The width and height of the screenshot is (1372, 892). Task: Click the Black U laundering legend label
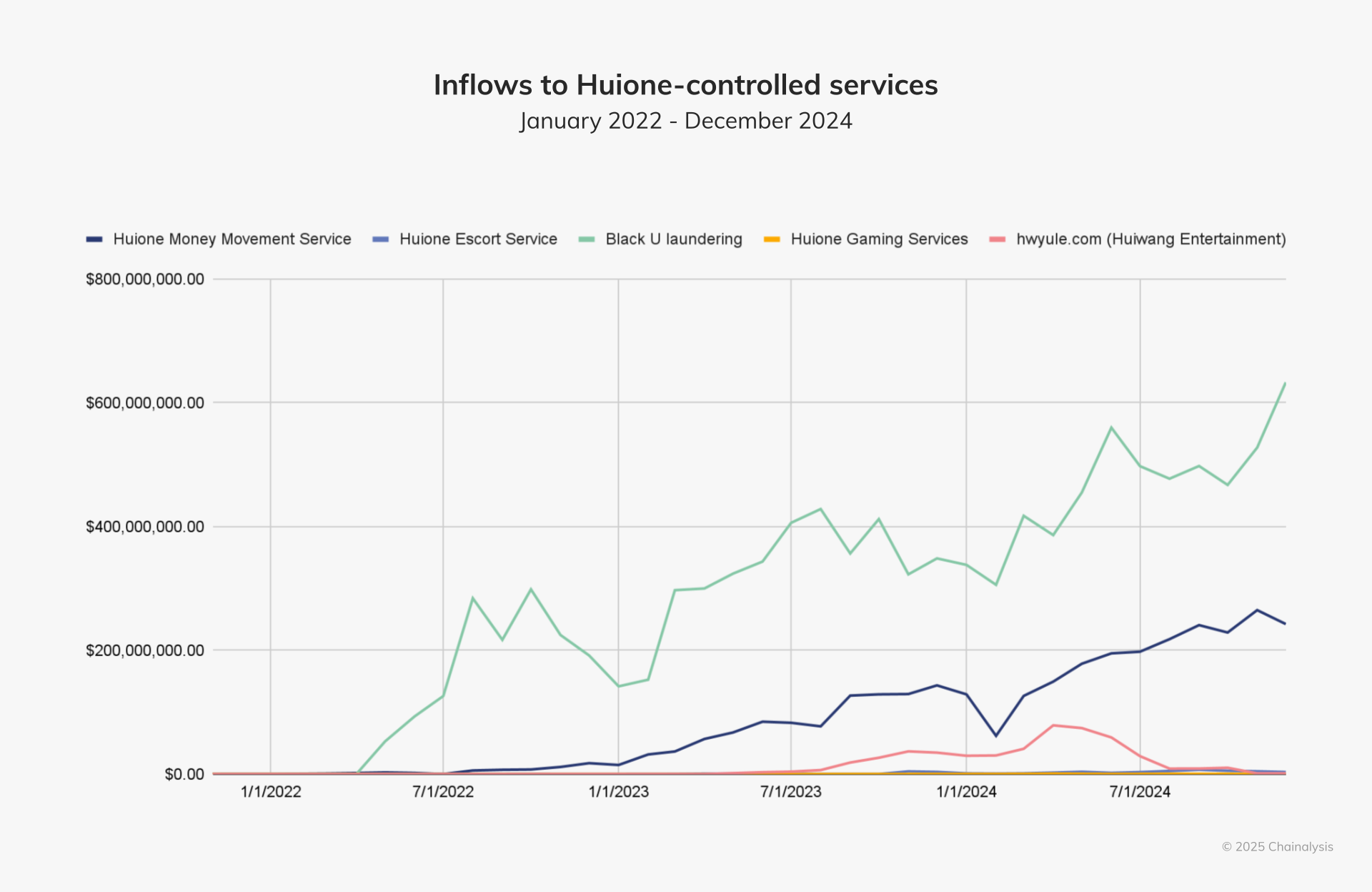tap(674, 239)
